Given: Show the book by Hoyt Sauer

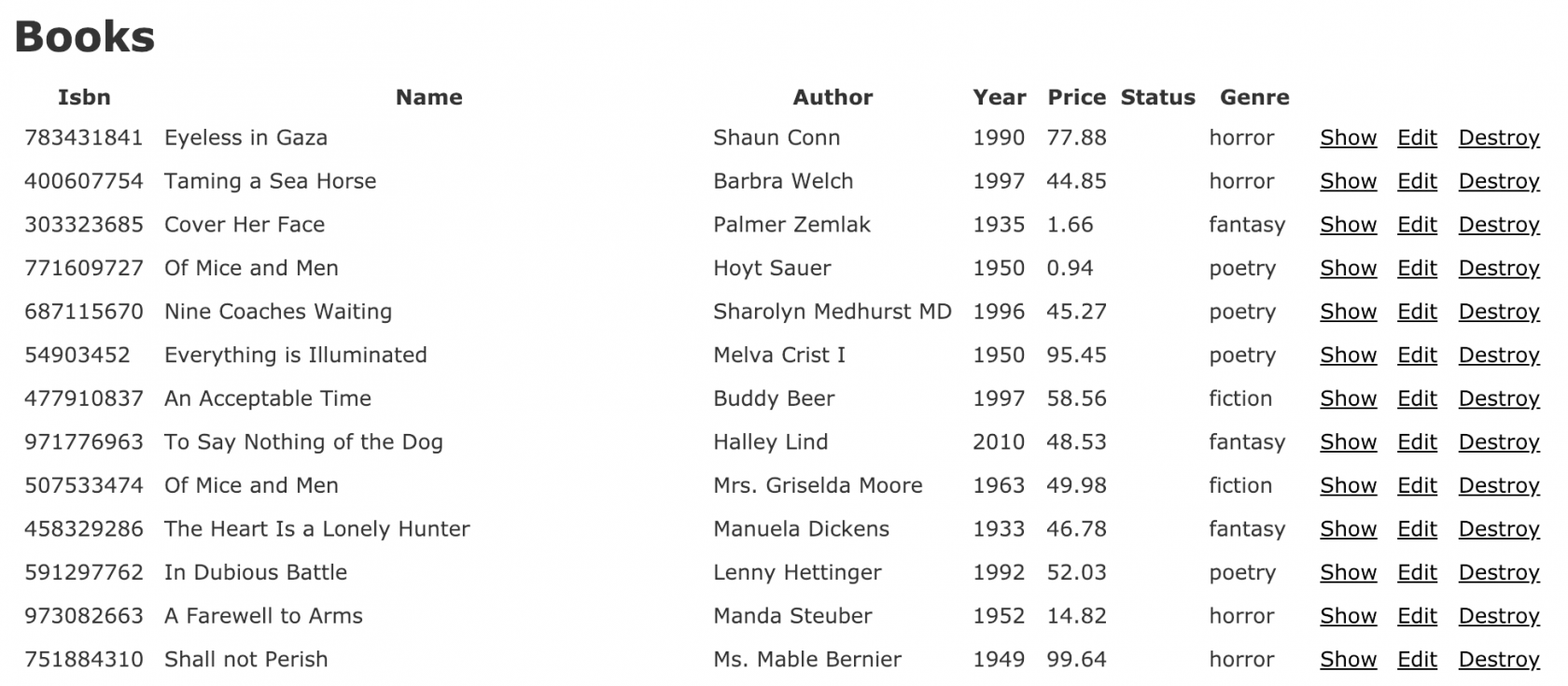Looking at the screenshot, I should click(1348, 269).
